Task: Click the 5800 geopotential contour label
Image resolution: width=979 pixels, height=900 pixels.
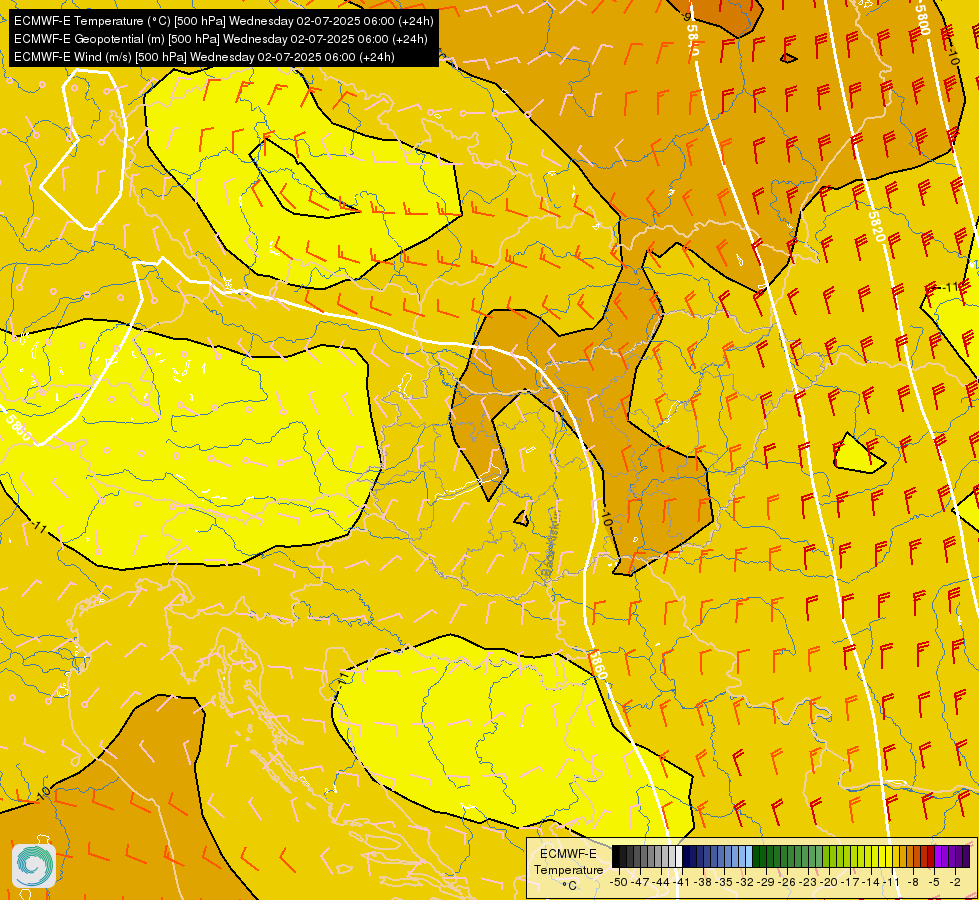Action: coord(923,19)
